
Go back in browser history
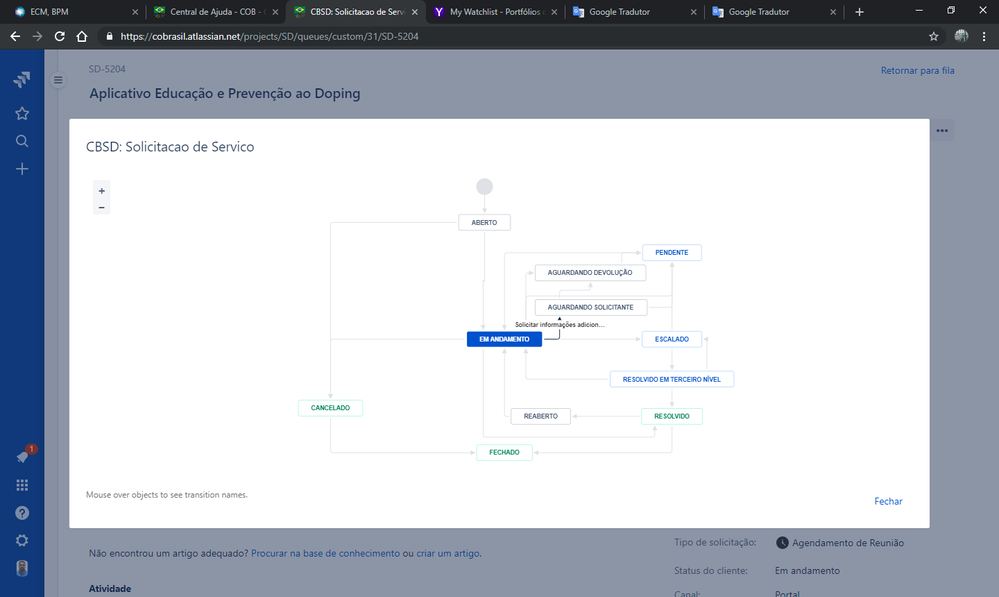point(15,36)
